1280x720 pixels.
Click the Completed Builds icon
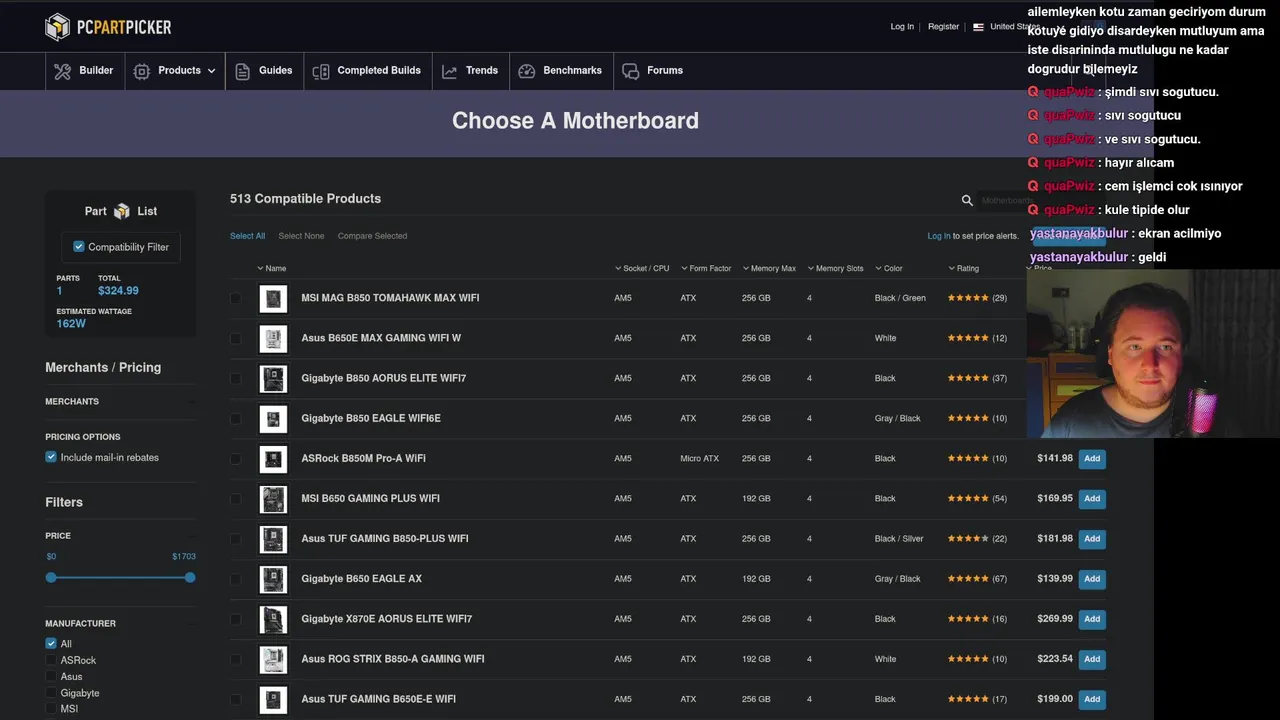tap(321, 71)
